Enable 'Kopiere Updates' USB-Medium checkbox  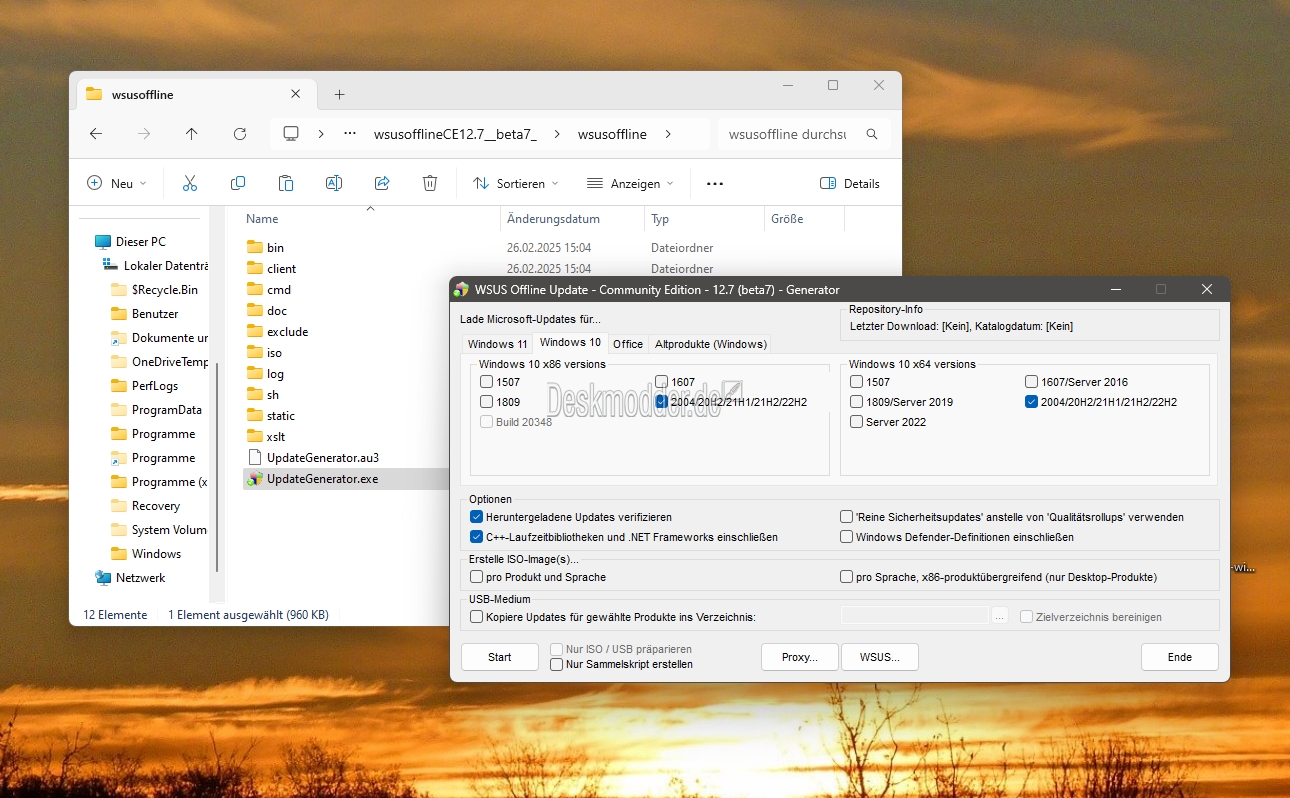(476, 617)
